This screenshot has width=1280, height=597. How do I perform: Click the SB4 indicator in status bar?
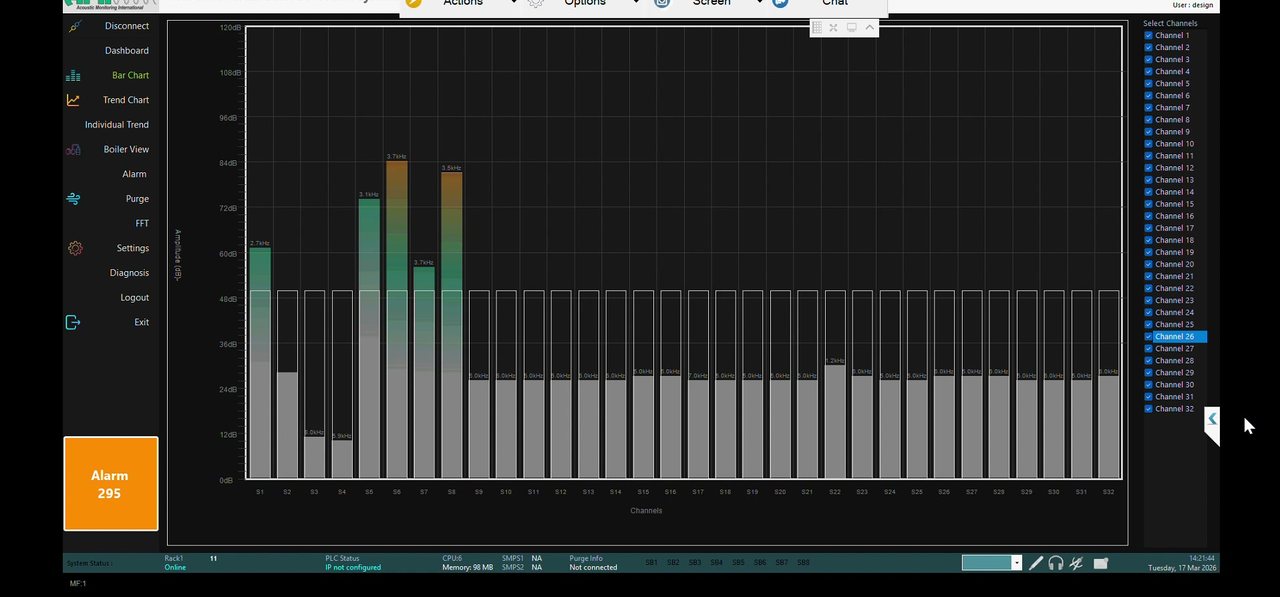point(716,563)
